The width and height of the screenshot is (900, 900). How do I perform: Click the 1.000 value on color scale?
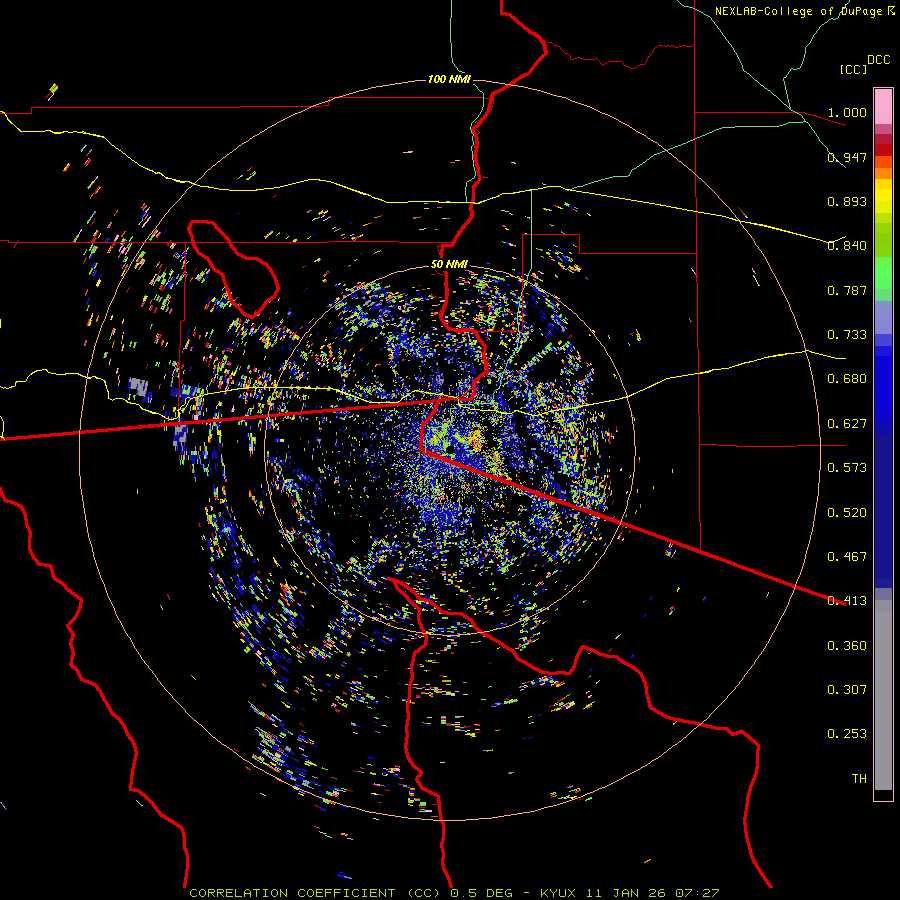(x=847, y=112)
